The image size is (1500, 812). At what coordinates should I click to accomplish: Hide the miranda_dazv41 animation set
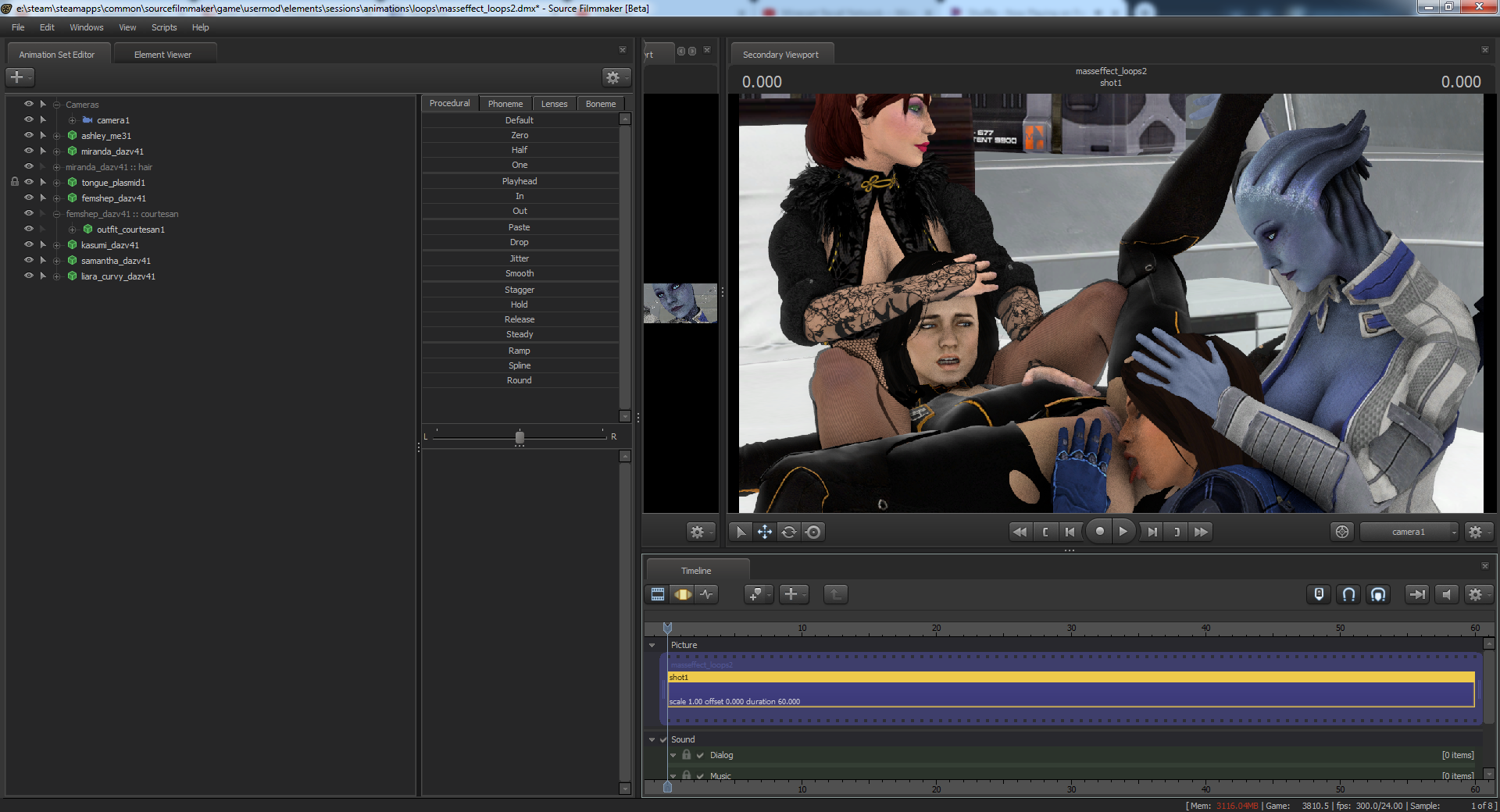(29, 151)
